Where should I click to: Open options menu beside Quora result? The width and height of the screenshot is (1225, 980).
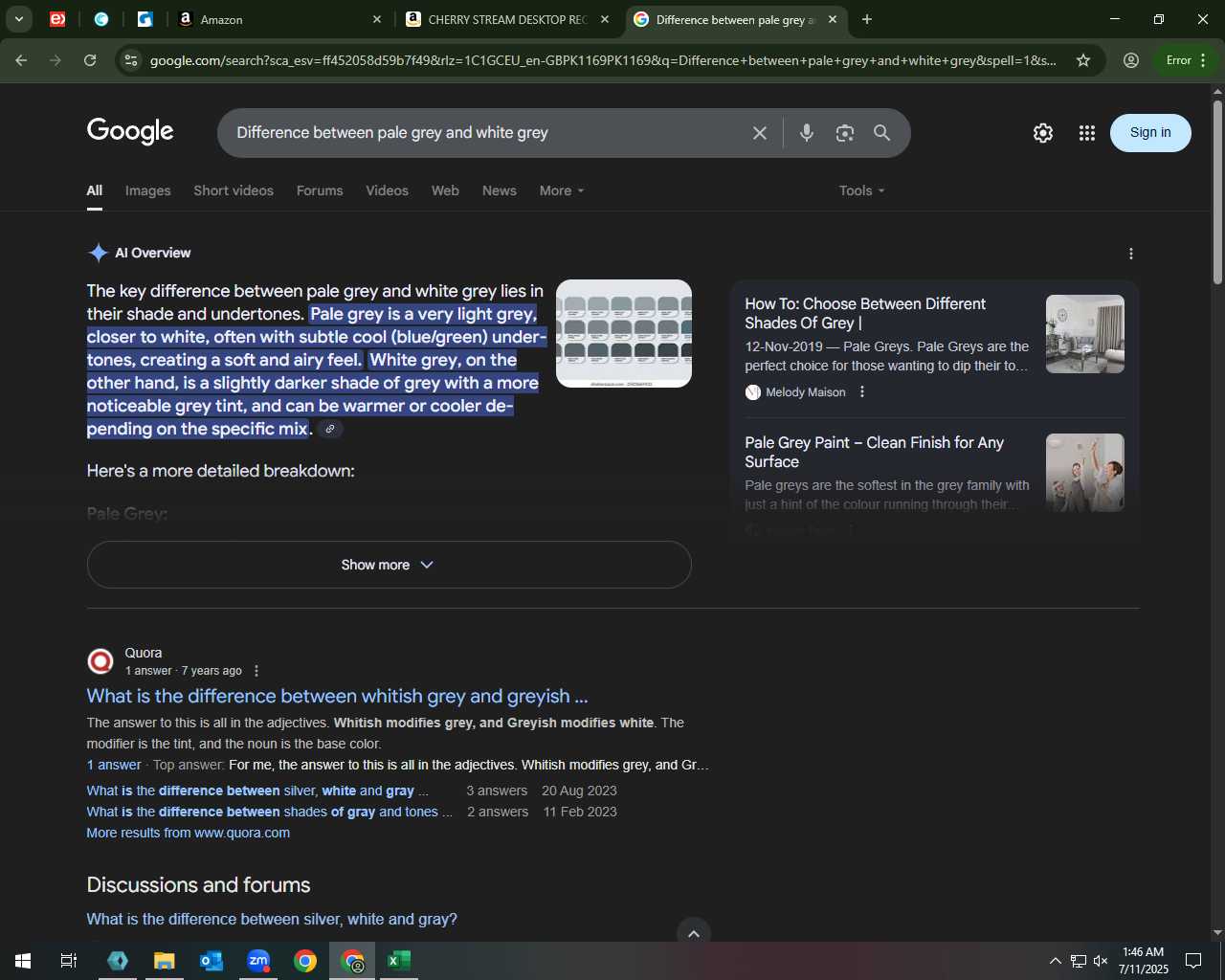256,671
